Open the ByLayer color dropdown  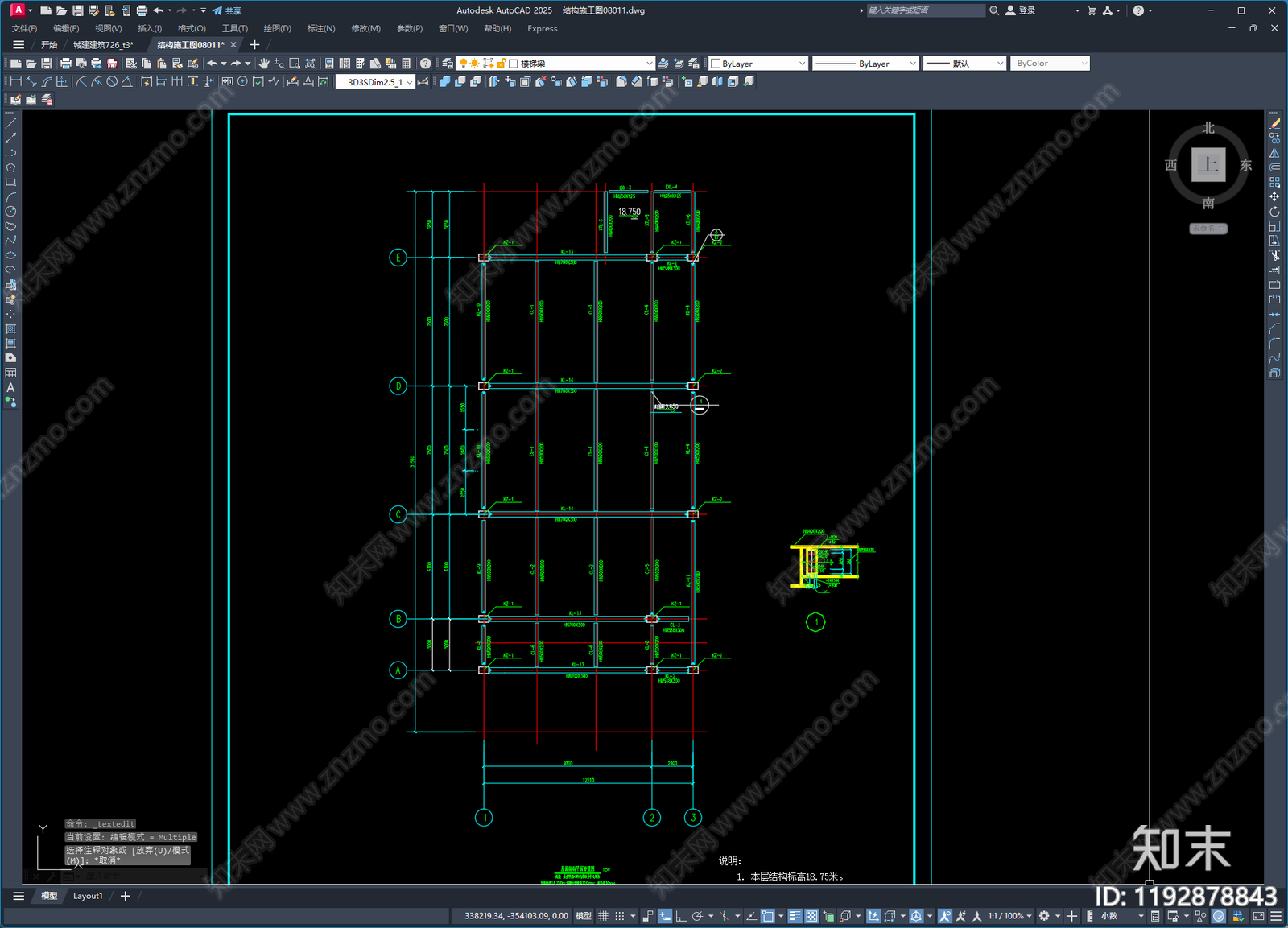click(x=758, y=63)
